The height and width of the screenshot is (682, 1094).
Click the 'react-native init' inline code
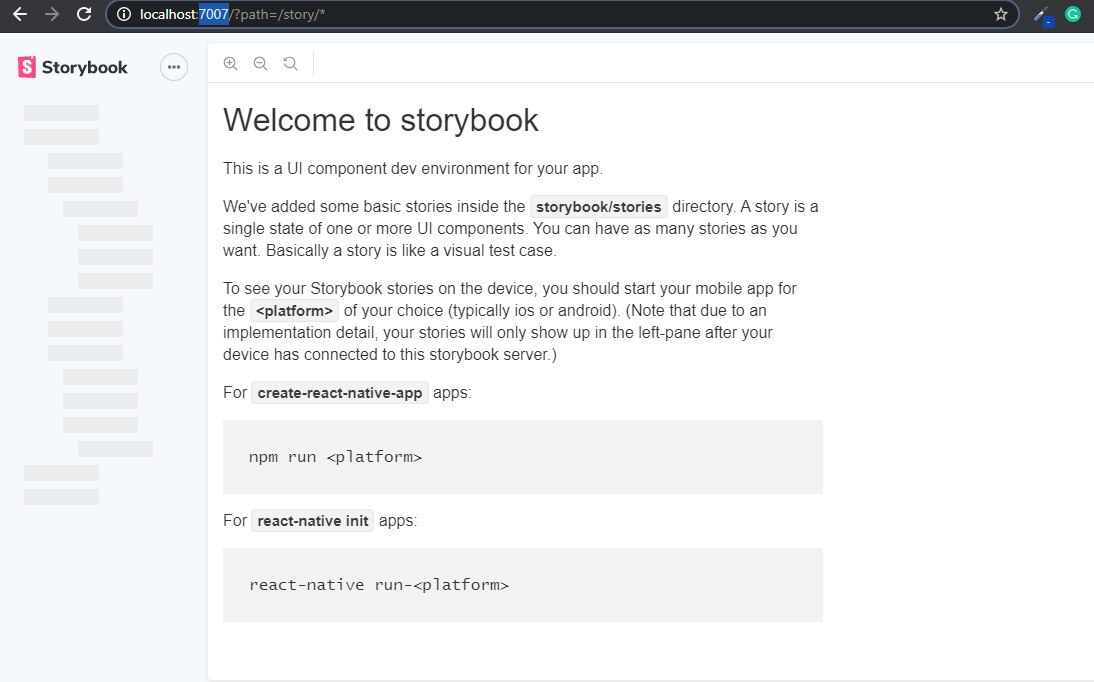313,521
